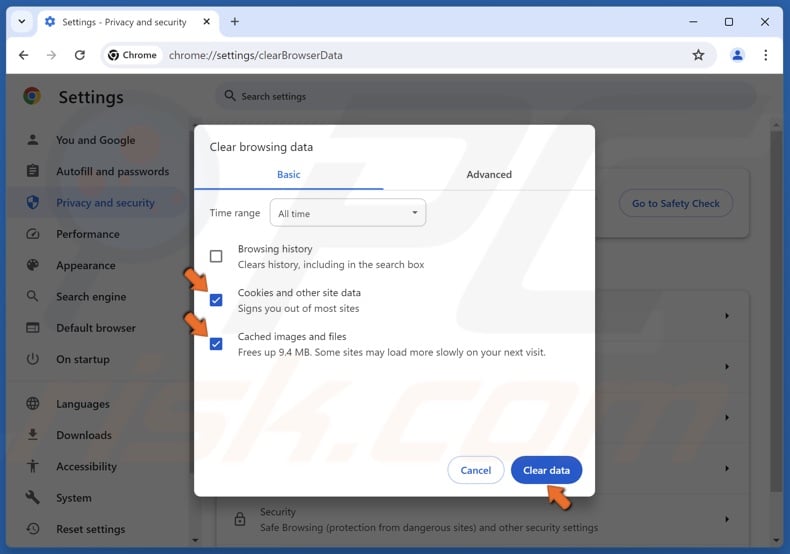Click Privacy and security sidebar label
The height and width of the screenshot is (554, 790).
[x=105, y=202]
